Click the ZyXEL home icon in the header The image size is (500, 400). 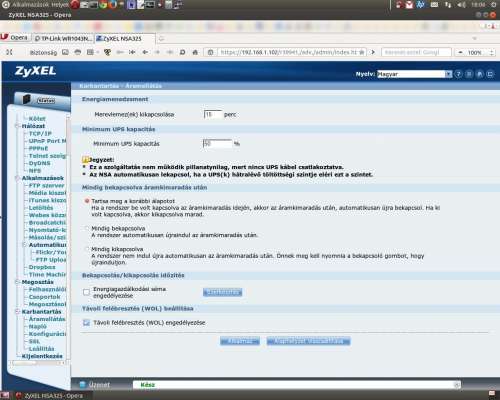[480, 74]
